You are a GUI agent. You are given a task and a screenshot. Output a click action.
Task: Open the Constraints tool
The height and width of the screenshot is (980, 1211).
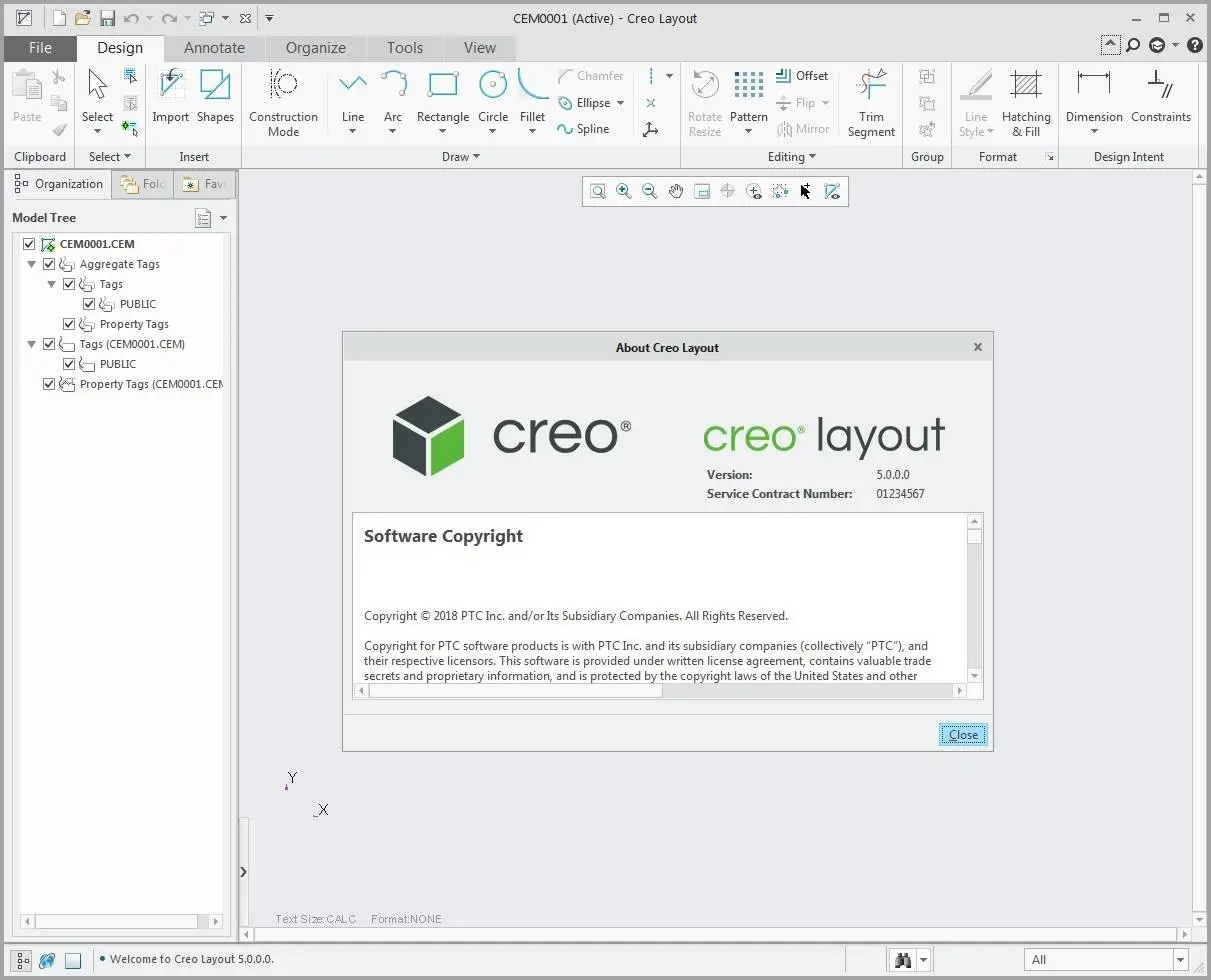1161,96
